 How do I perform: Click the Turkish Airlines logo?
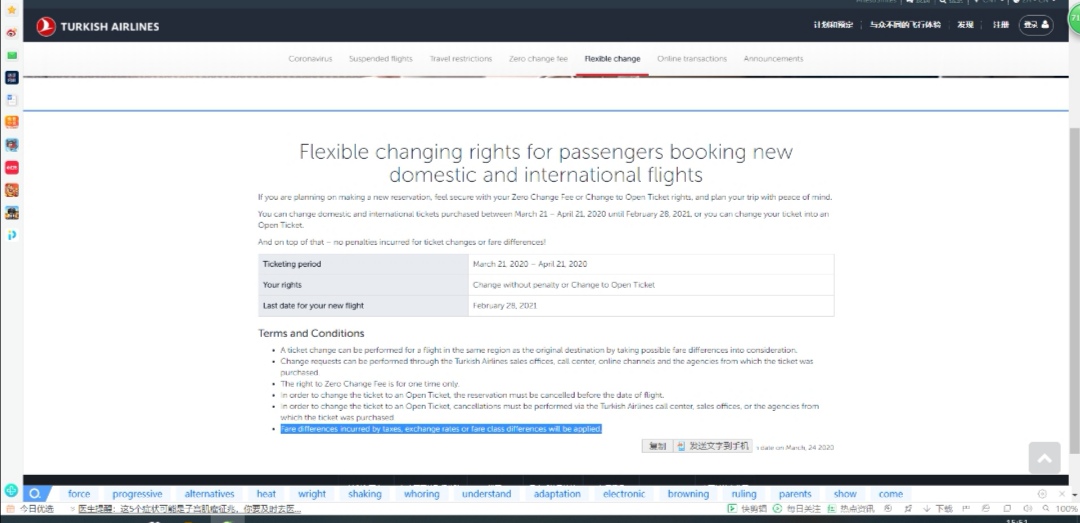tap(98, 27)
